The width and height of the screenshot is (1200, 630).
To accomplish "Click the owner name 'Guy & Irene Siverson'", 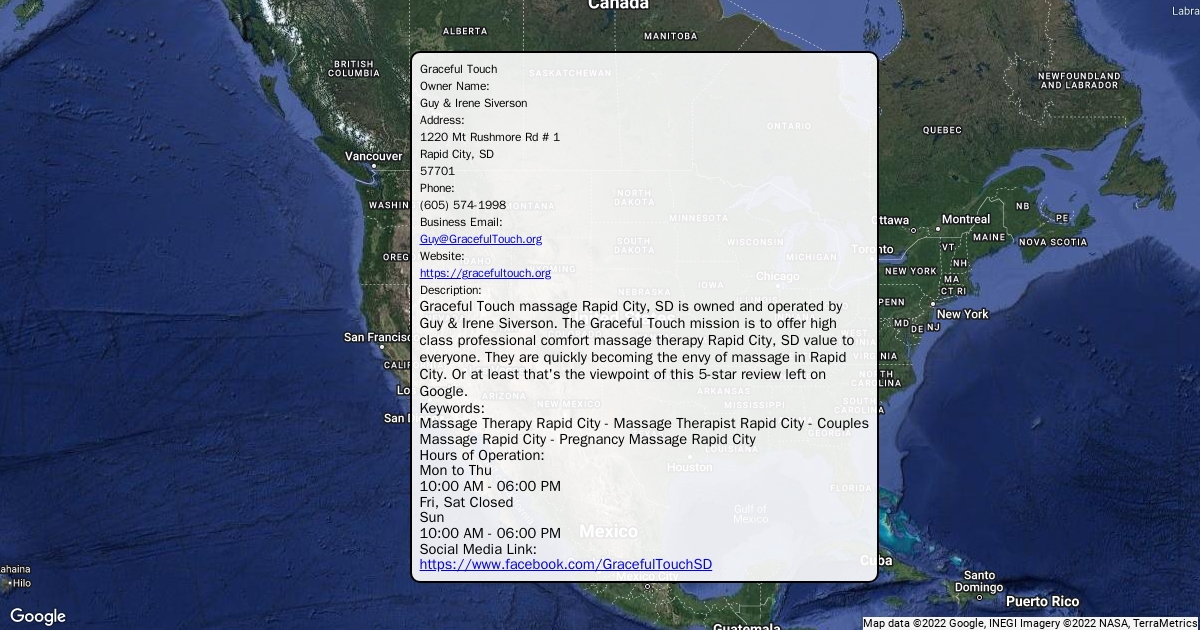I will click(x=473, y=103).
